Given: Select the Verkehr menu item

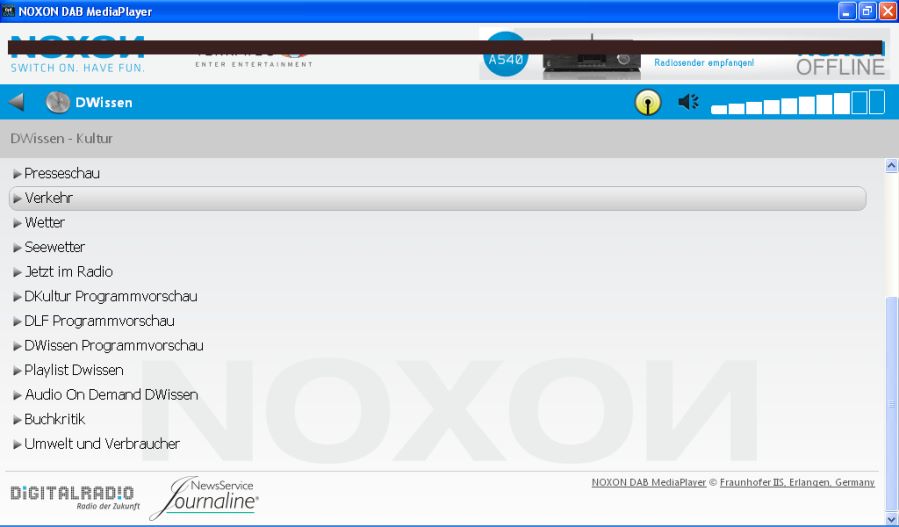Looking at the screenshot, I should [x=49, y=198].
